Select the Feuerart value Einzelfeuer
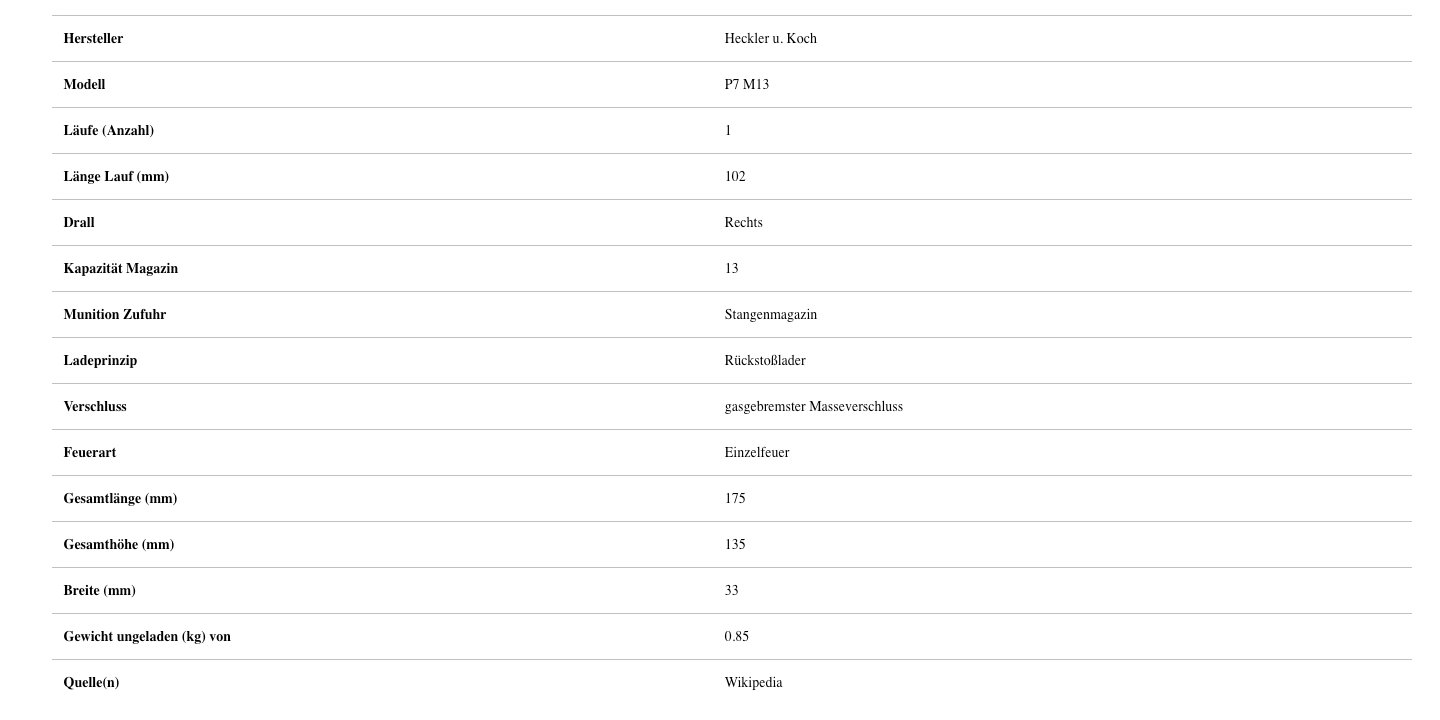This screenshot has height=720, width=1440. [x=756, y=453]
